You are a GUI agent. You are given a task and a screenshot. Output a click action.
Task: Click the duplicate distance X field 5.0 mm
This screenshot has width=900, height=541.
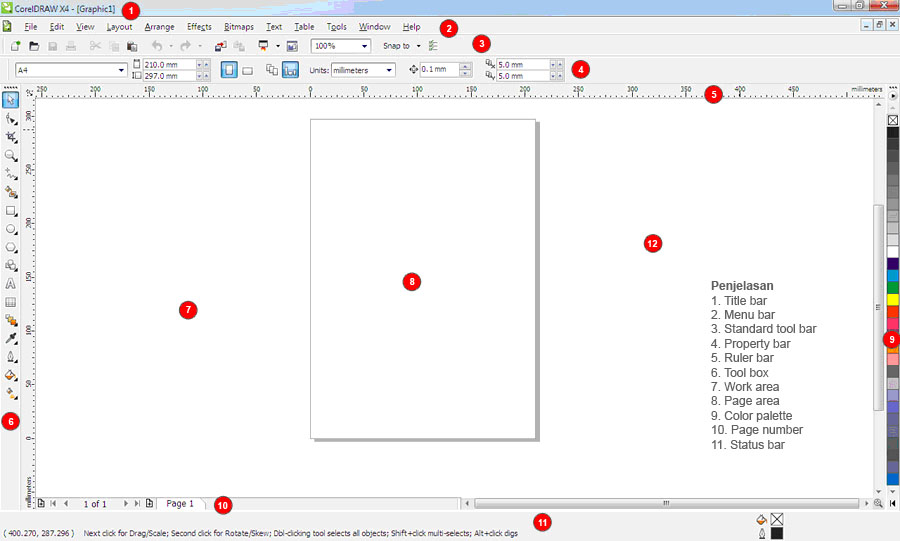(523, 64)
